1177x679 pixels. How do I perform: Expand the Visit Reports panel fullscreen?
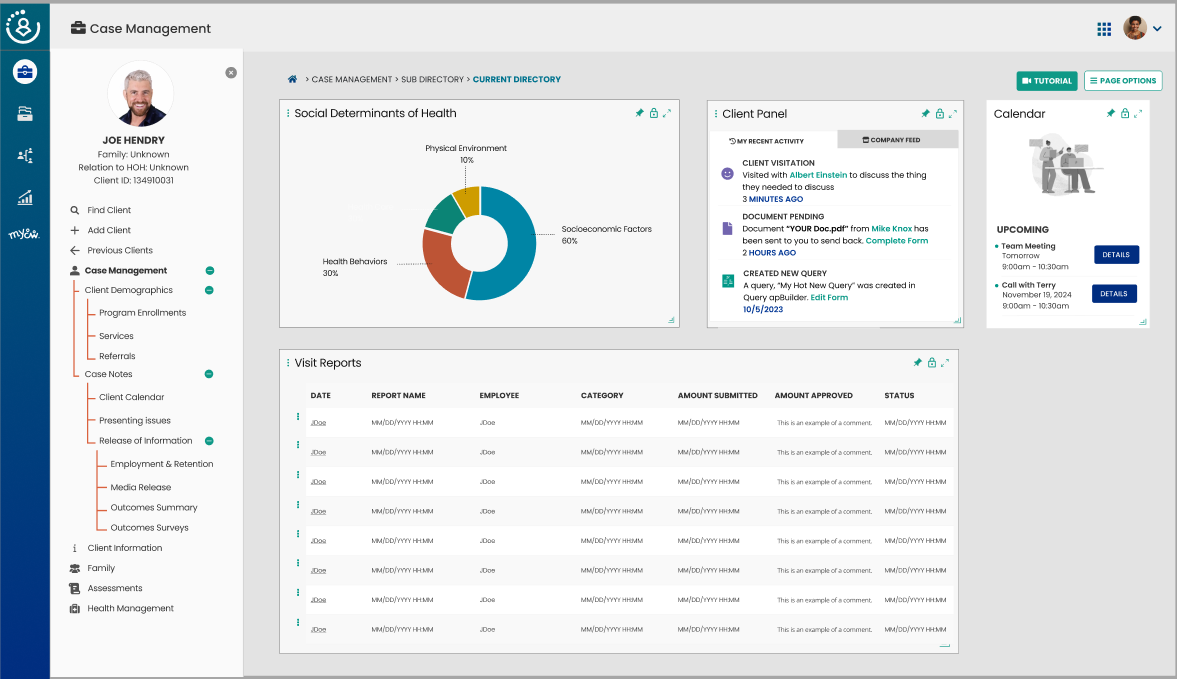click(945, 362)
